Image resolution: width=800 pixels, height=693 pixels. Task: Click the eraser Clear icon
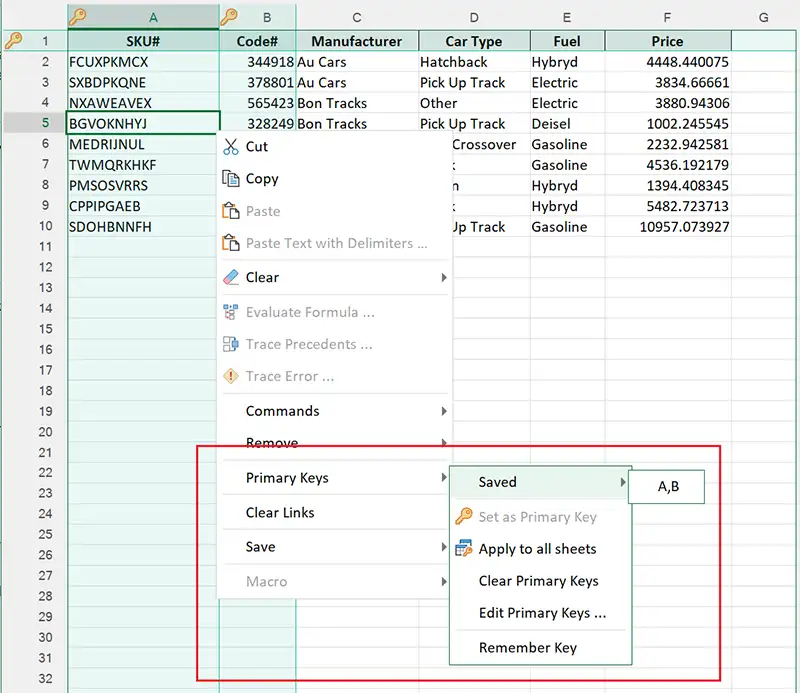tap(231, 277)
